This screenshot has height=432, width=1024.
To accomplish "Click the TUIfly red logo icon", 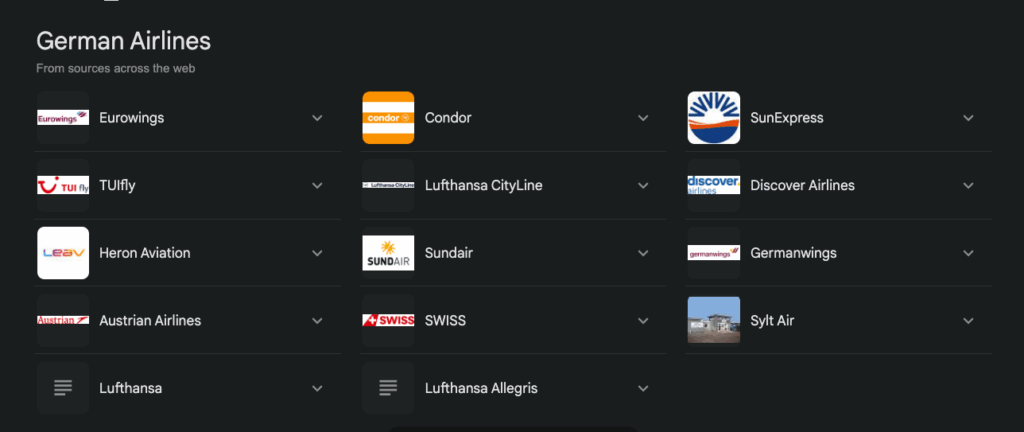I will click(x=63, y=186).
